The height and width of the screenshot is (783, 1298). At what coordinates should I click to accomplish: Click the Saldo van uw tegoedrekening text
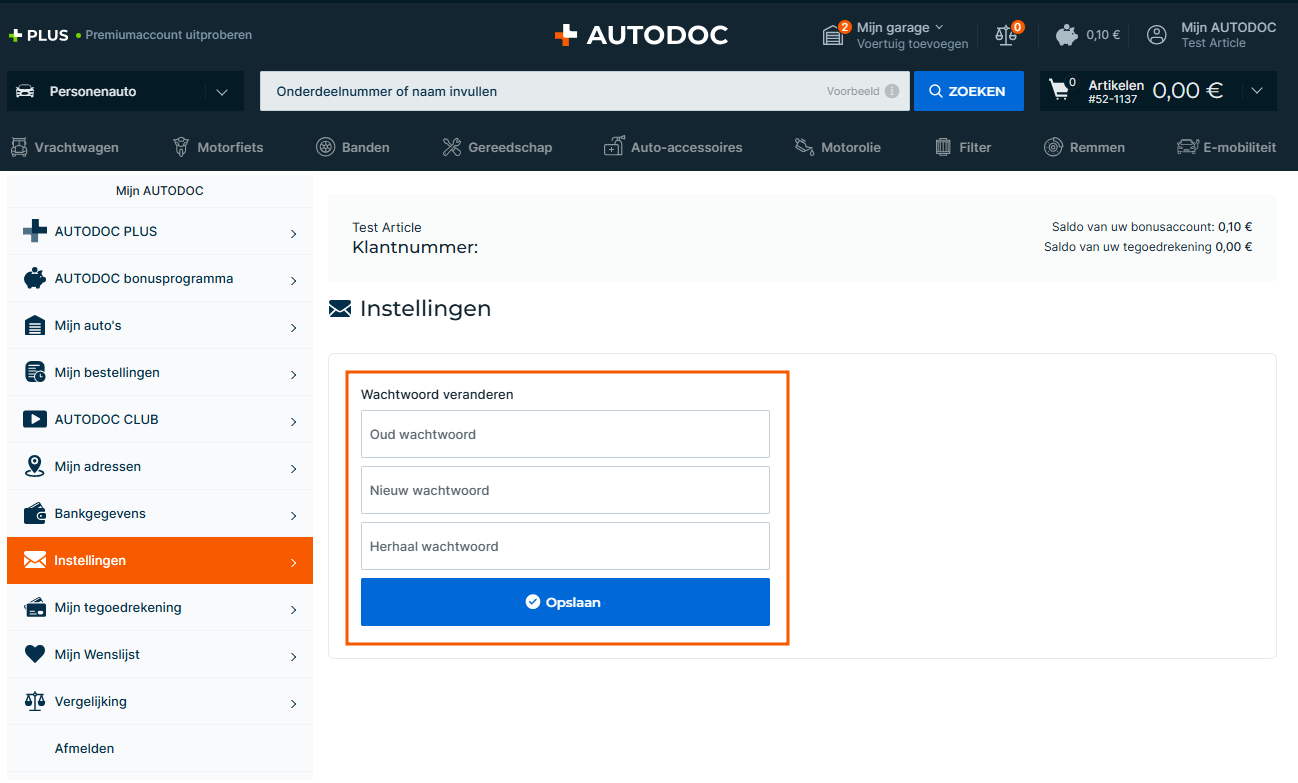pyautogui.click(x=1128, y=247)
